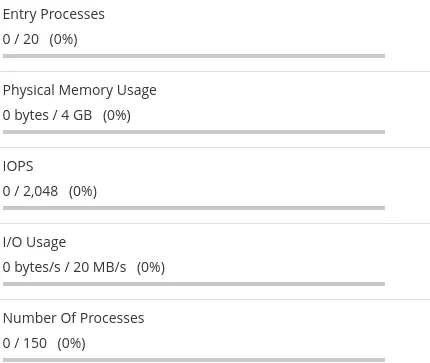The width and height of the screenshot is (430, 363).
Task: Select the IOPS progress bar
Action: (194, 208)
